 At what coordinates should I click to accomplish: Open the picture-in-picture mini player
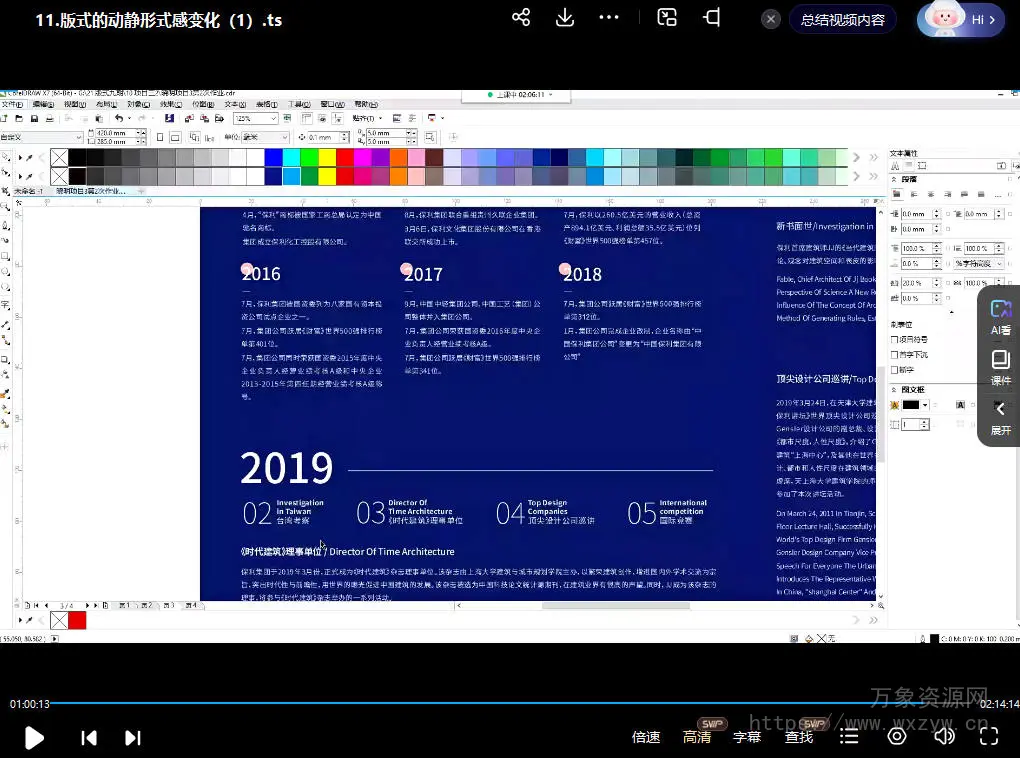667,18
